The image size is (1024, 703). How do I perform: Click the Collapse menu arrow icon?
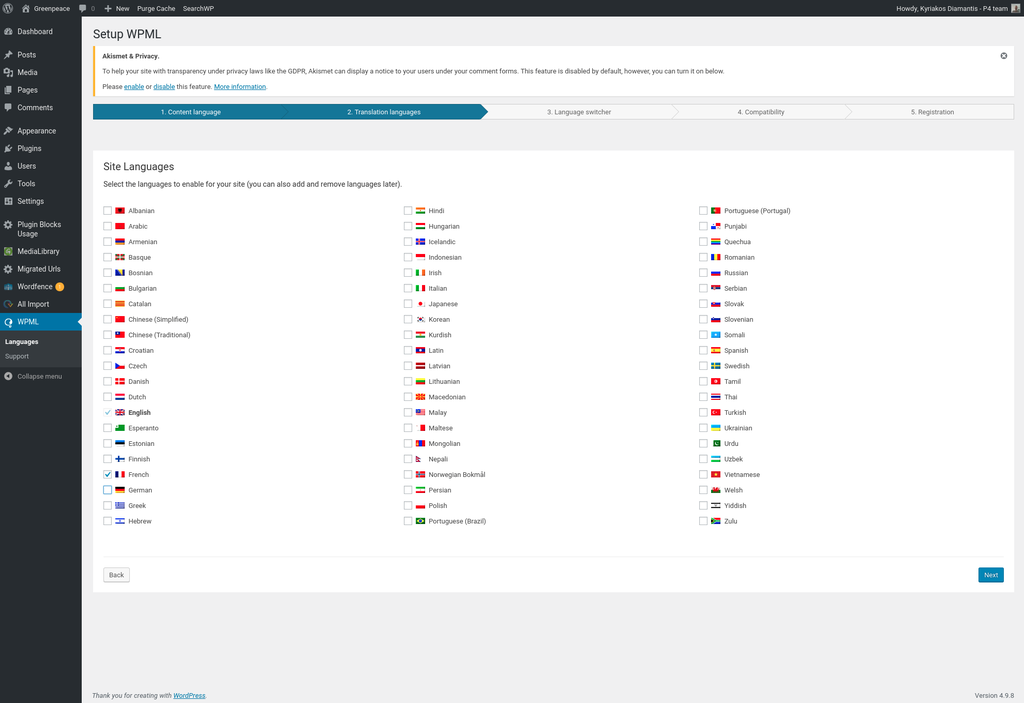coord(8,376)
